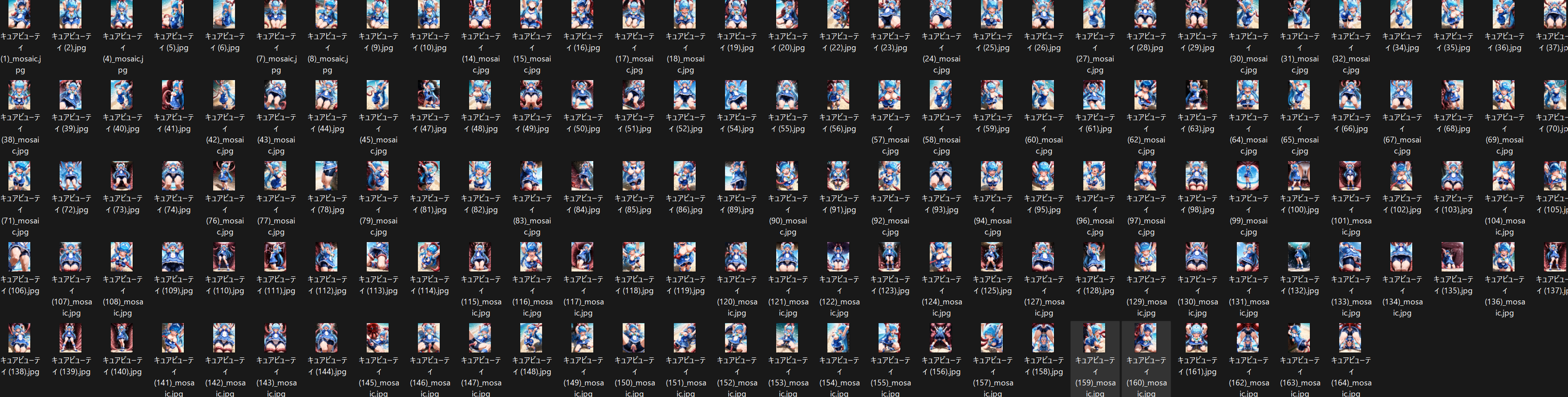1568x397 pixels.
Task: Pick the thumbnail of キュアビューティ (19).jpg
Action: pos(735,14)
